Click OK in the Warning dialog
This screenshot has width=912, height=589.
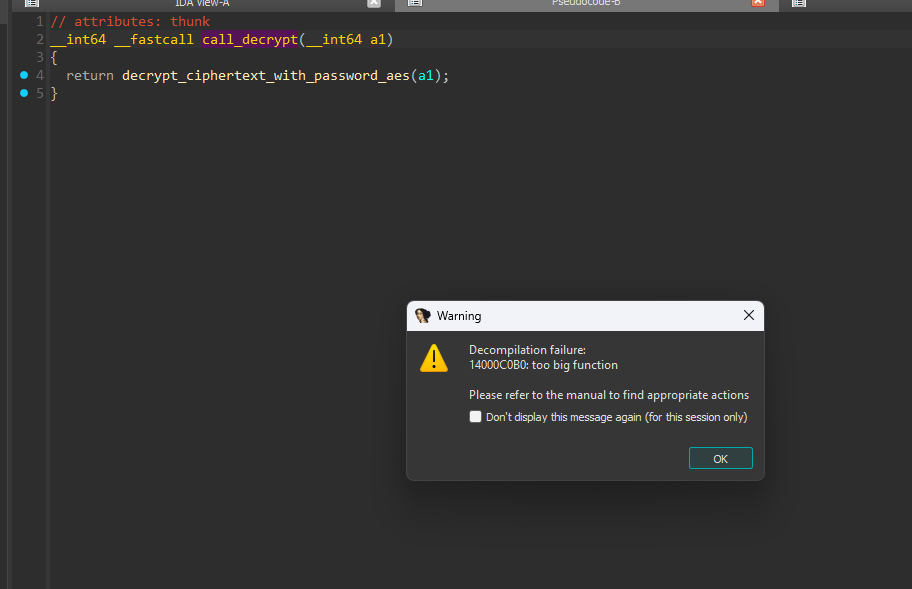coord(720,458)
